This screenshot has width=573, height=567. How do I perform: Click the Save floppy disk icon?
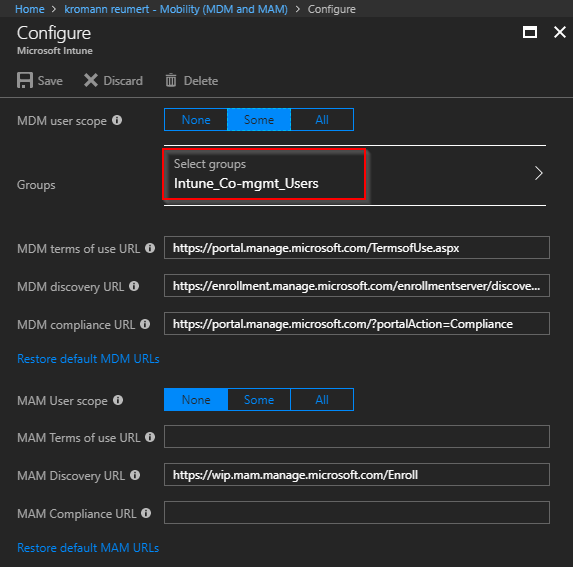pyautogui.click(x=25, y=80)
